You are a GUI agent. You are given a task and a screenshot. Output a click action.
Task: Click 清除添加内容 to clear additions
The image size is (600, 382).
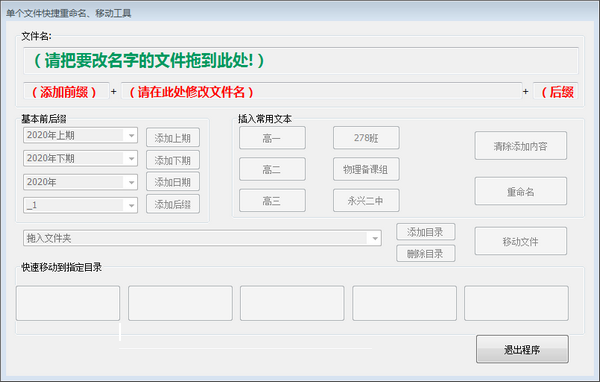tap(520, 146)
